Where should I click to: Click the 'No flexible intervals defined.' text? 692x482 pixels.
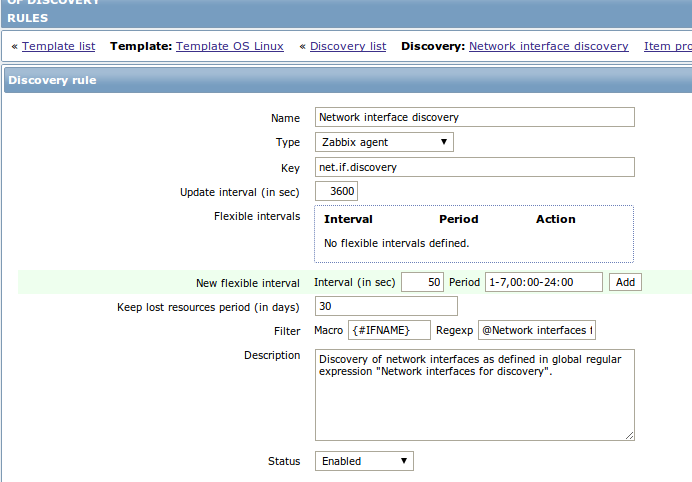coord(396,243)
